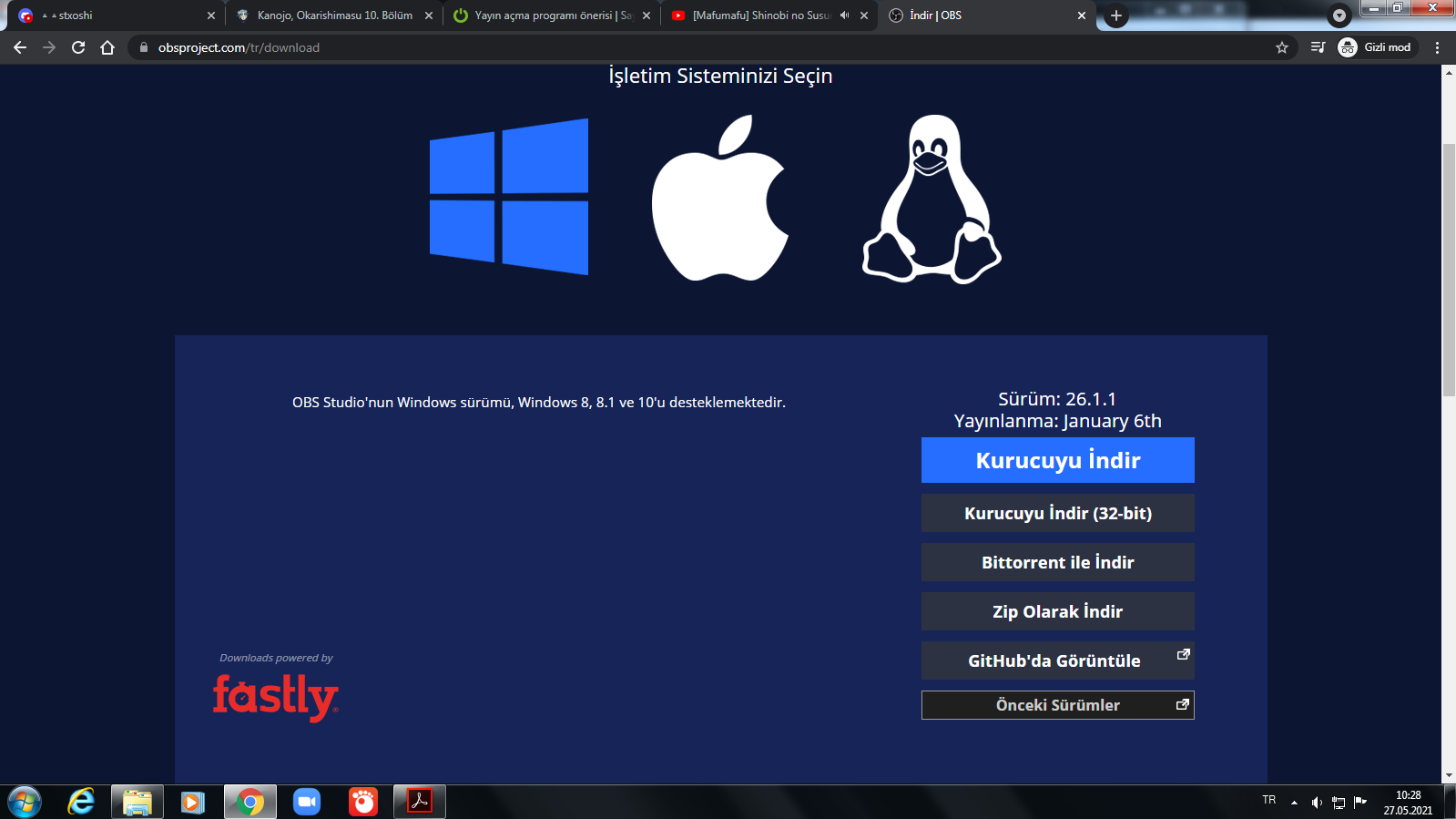Choose Zip Olarak İndir option
Viewport: 1456px width, 819px height.
(1058, 611)
